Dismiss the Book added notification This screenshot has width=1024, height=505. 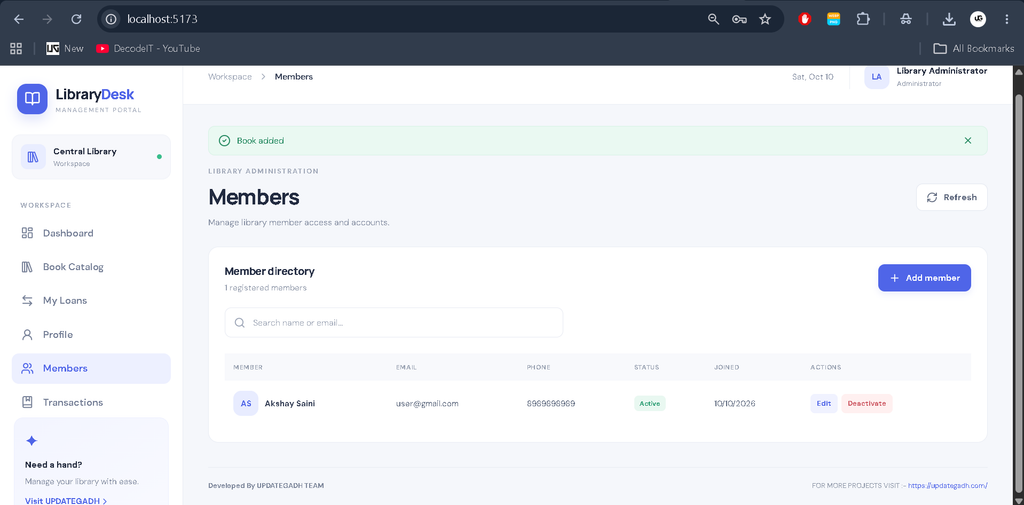(x=968, y=140)
